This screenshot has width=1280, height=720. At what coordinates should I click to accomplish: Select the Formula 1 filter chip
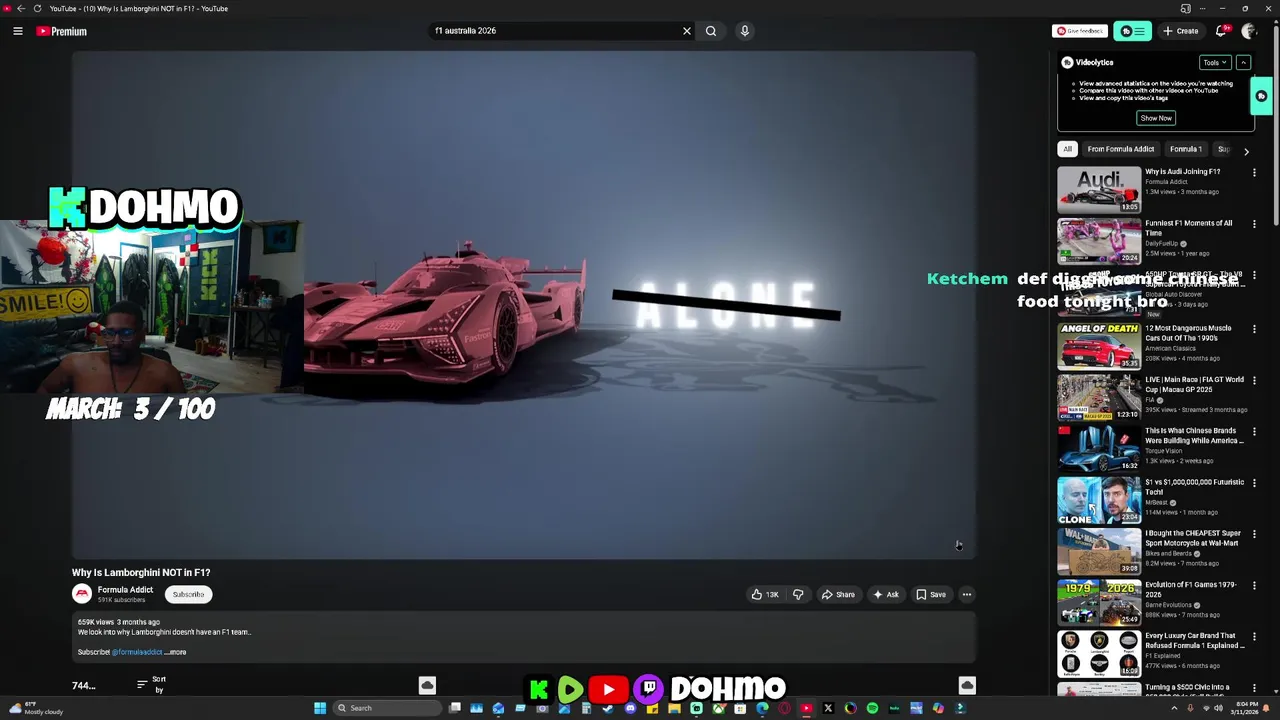[x=1186, y=149]
